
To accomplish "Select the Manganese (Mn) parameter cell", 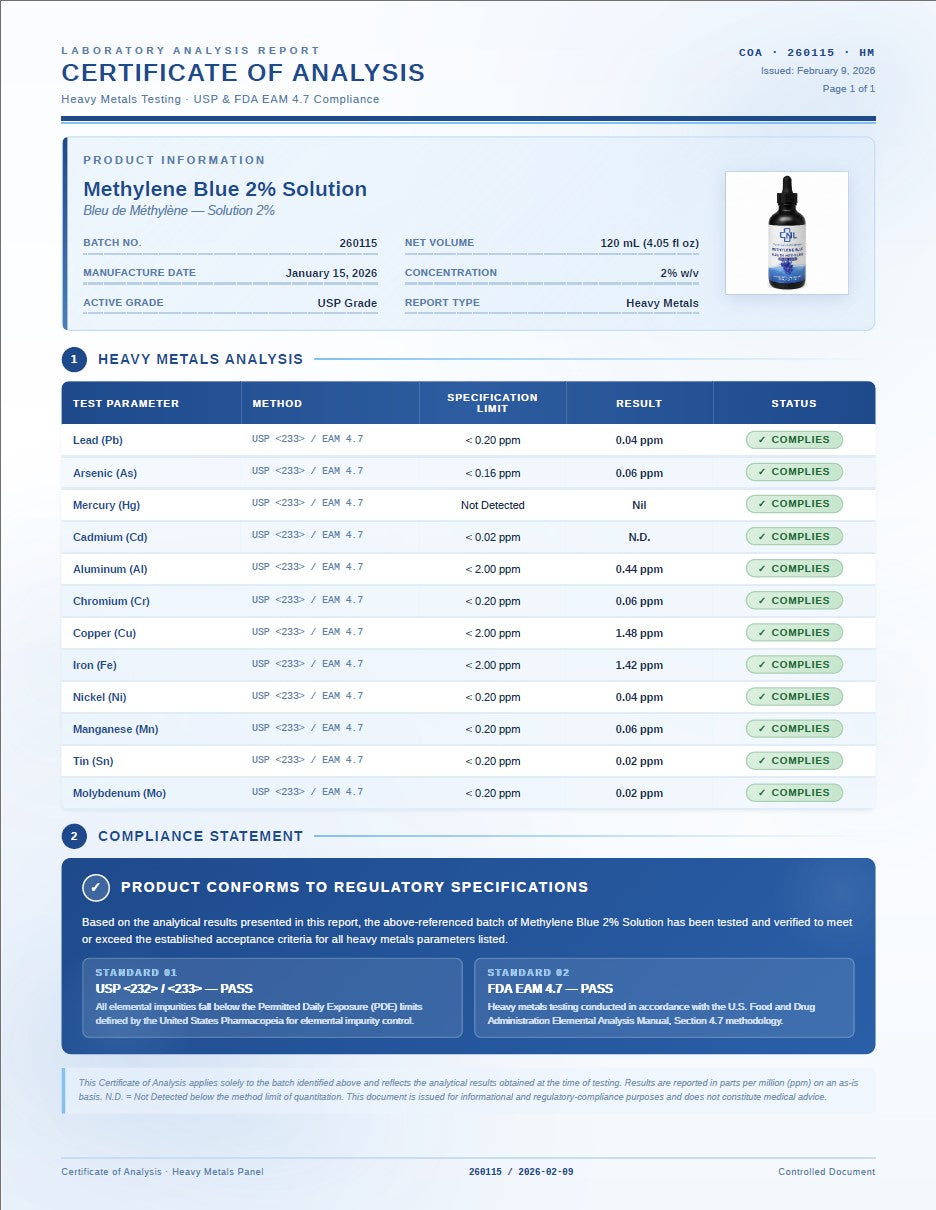I will pos(151,729).
